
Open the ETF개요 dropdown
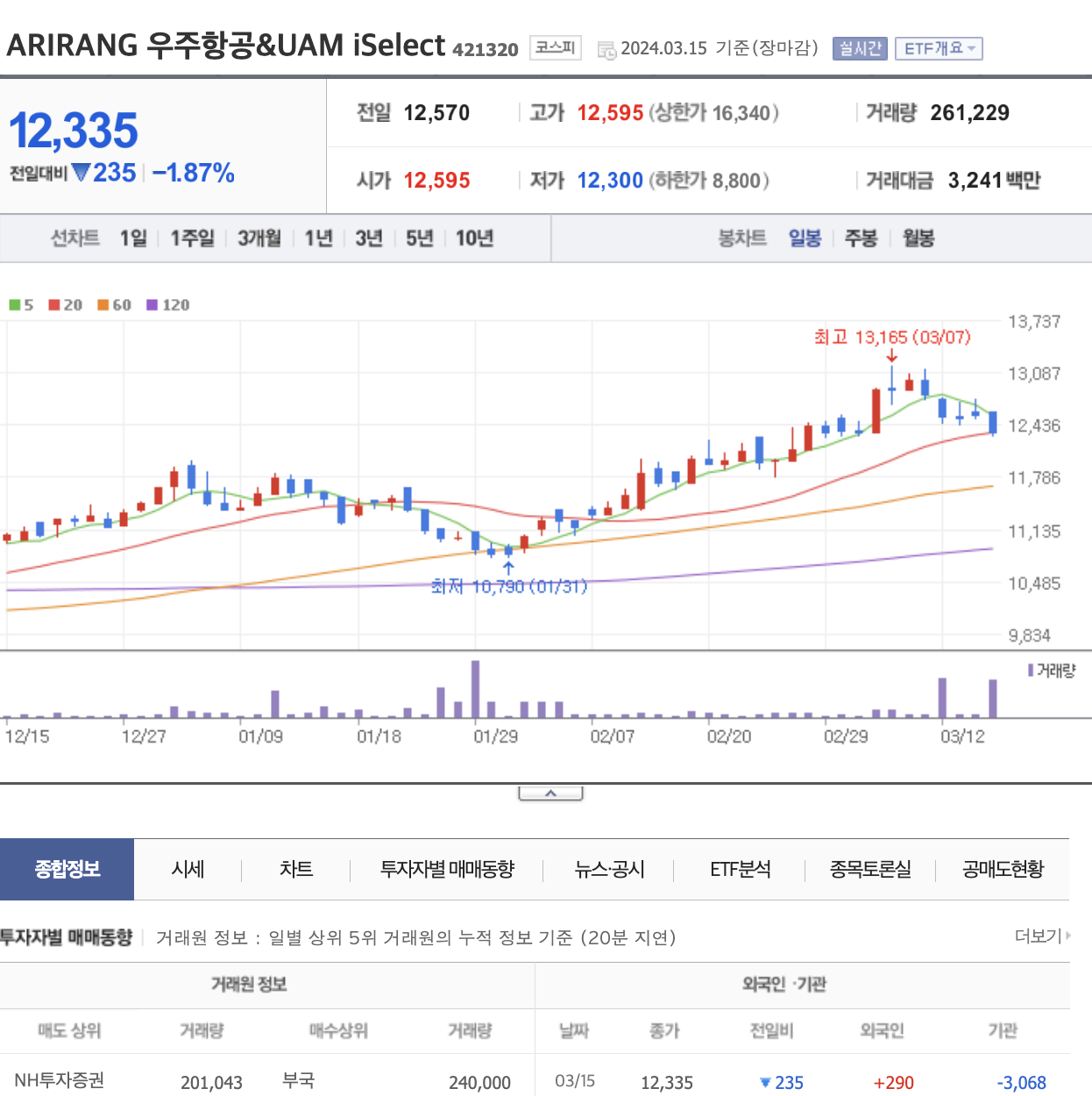pos(939,48)
